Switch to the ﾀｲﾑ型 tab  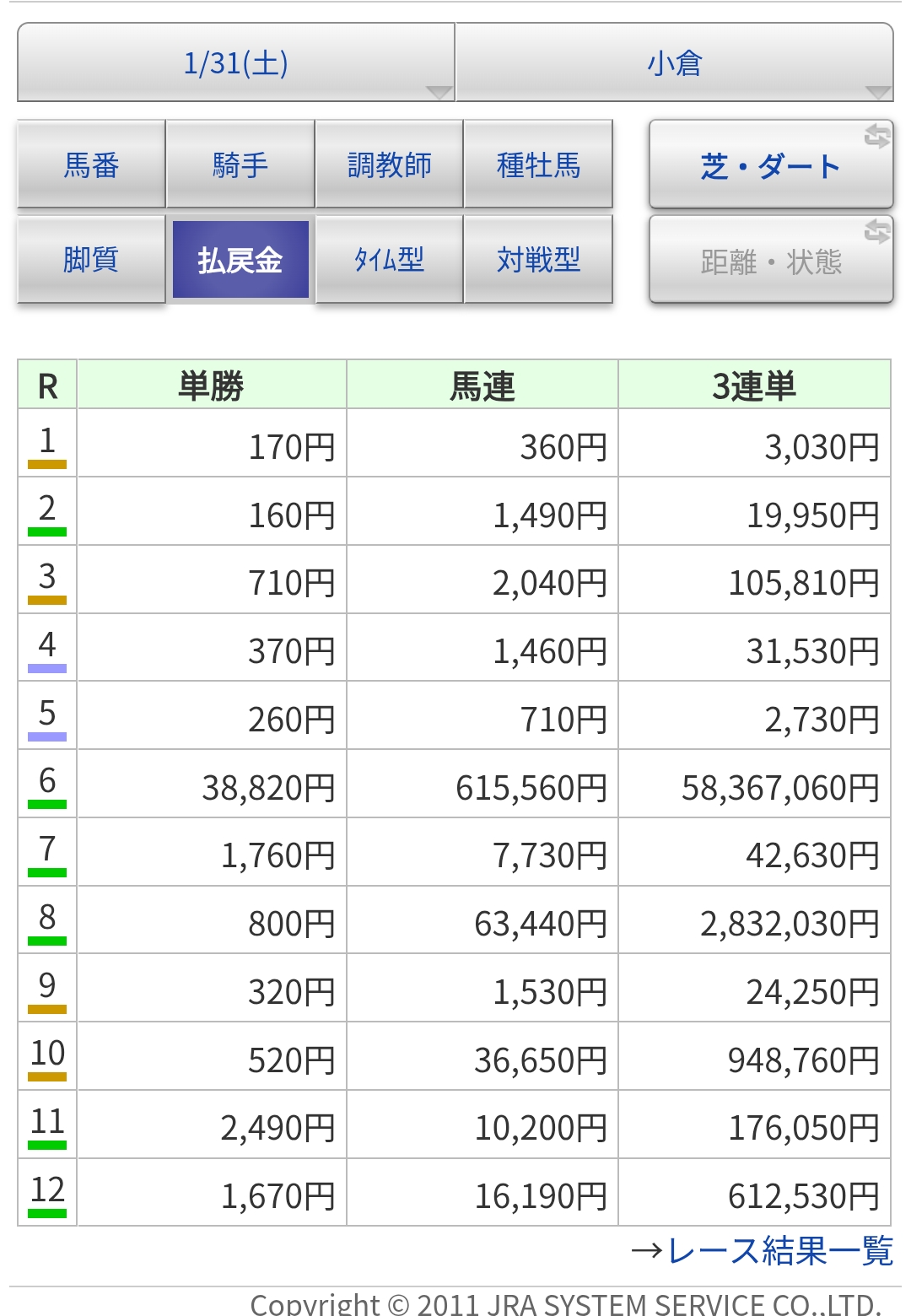389,260
